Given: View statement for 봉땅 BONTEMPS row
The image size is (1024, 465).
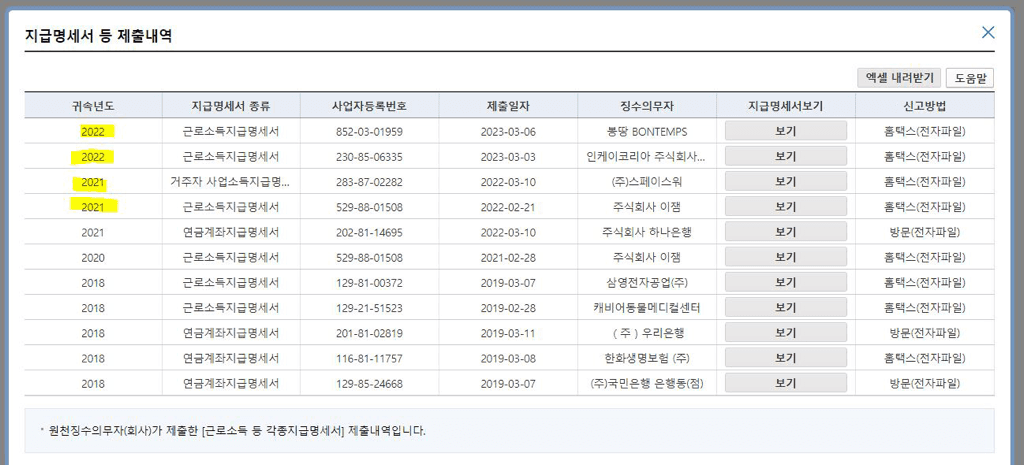Looking at the screenshot, I should (x=786, y=131).
